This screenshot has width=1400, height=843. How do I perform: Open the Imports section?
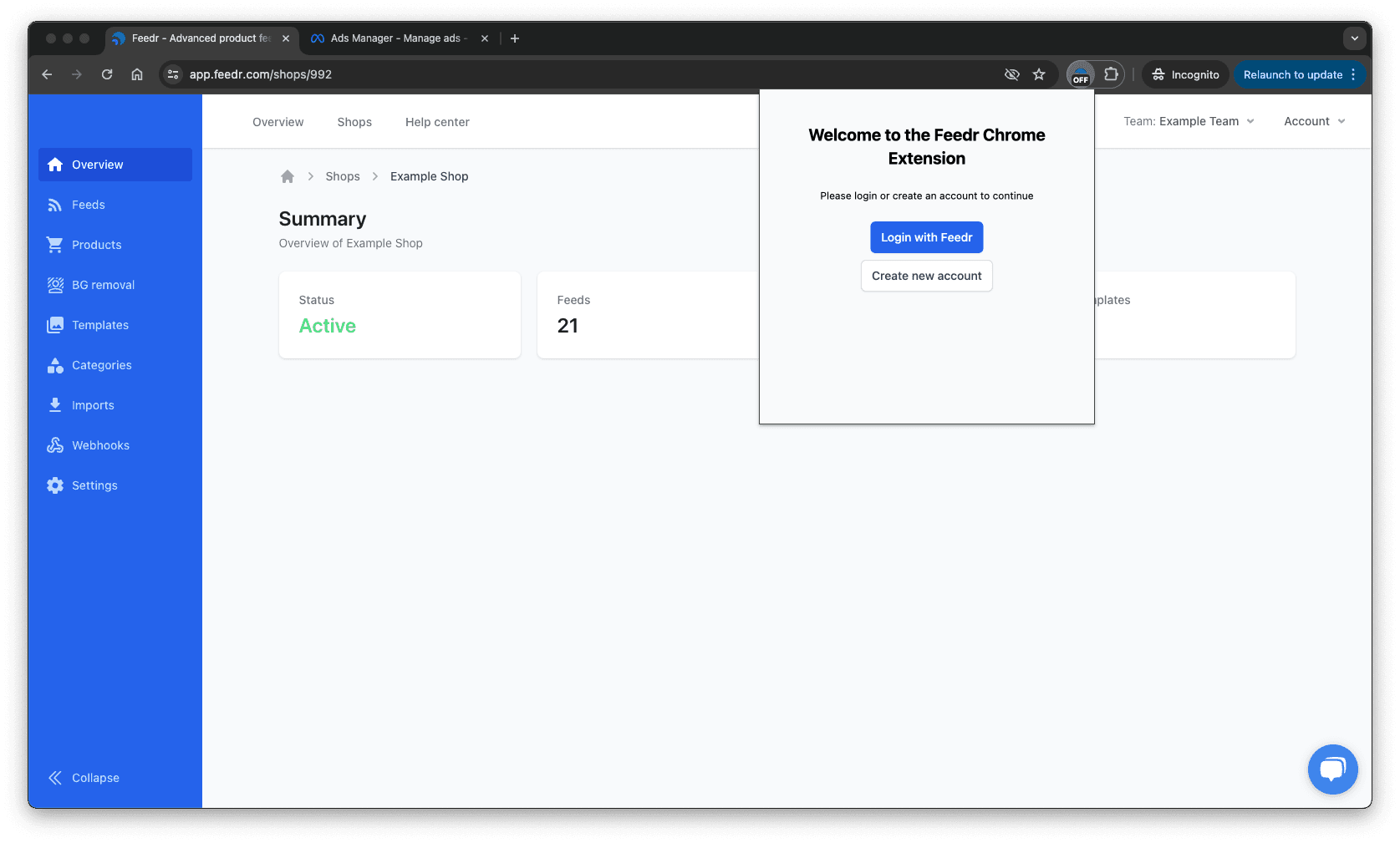[93, 404]
